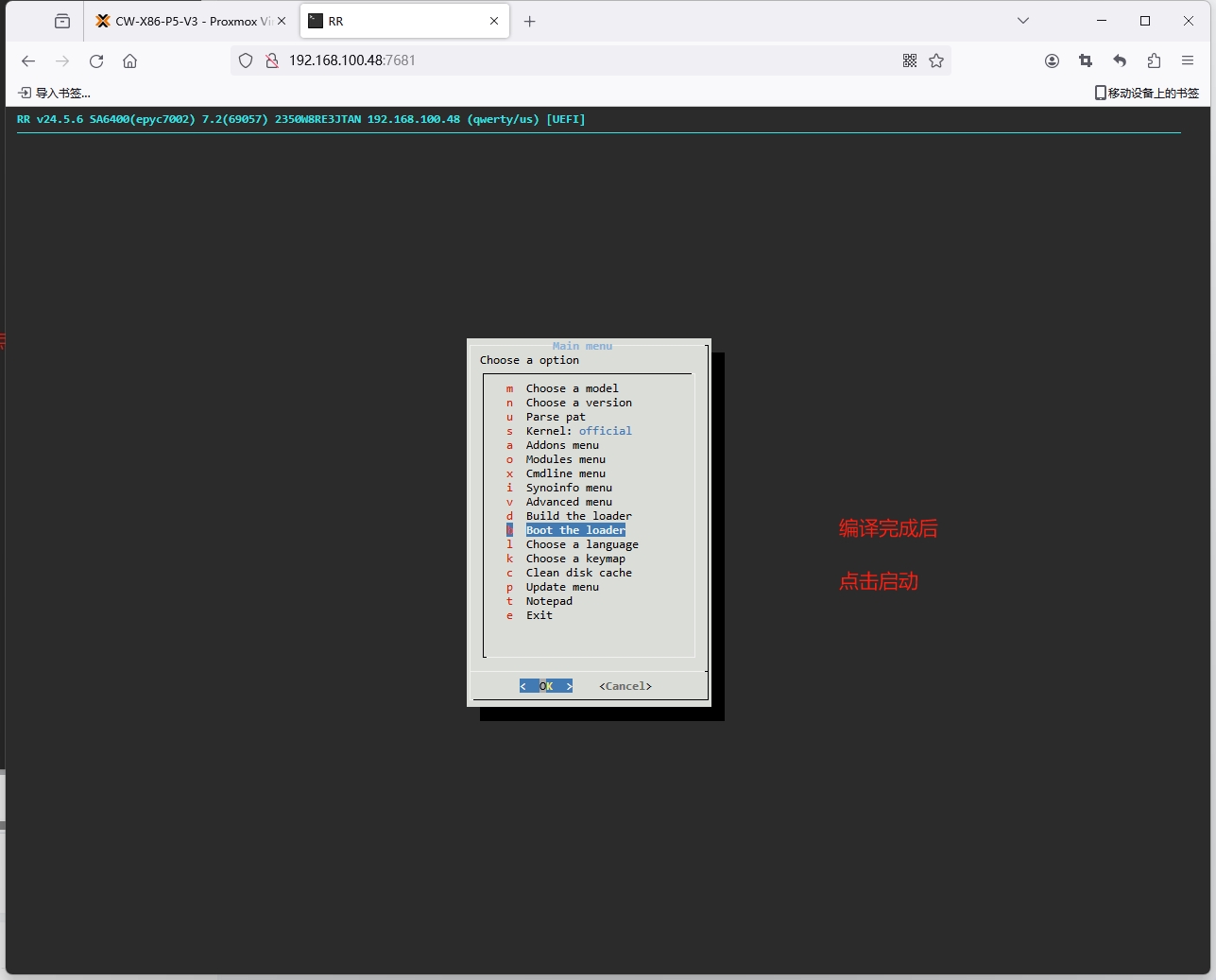Open the Update menu entry

coord(562,587)
